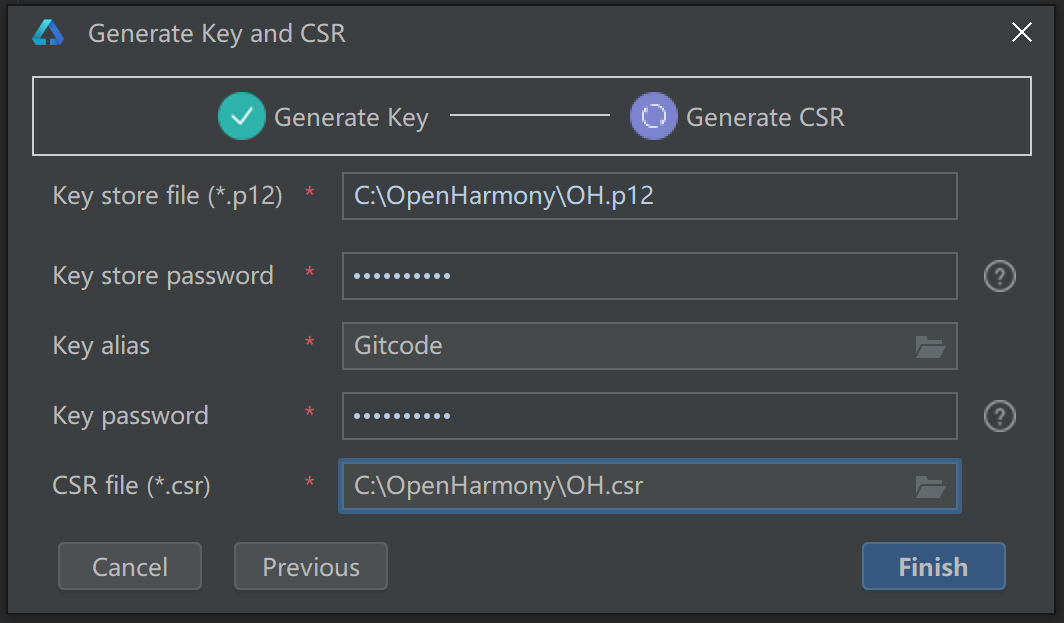The width and height of the screenshot is (1064, 623).
Task: Click the CSR file path text field
Action: [x=620, y=486]
